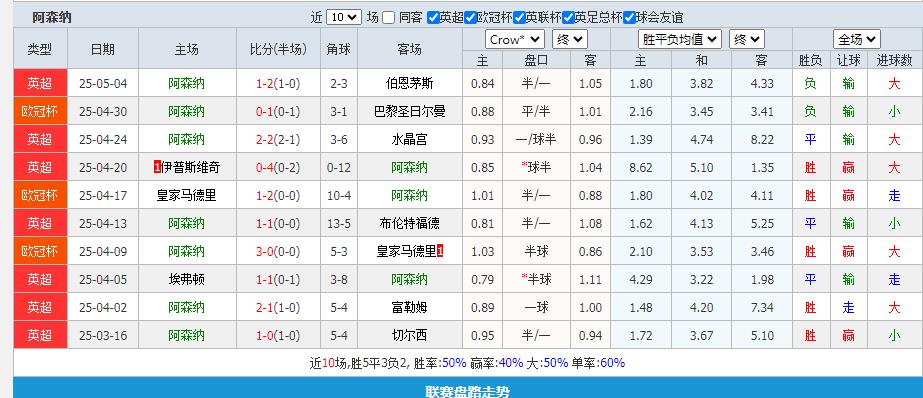Image resolution: width=923 pixels, height=398 pixels.
Task: Open the 终 dropdown beside Crow*
Action: tap(570, 39)
